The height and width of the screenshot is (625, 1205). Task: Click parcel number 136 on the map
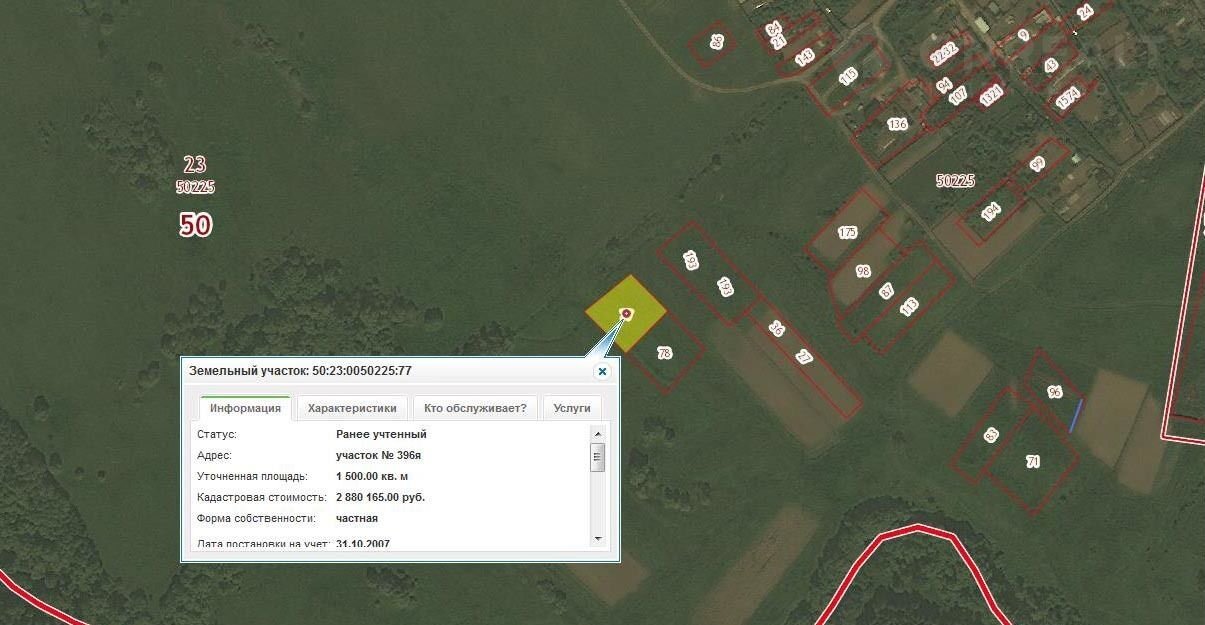[897, 124]
